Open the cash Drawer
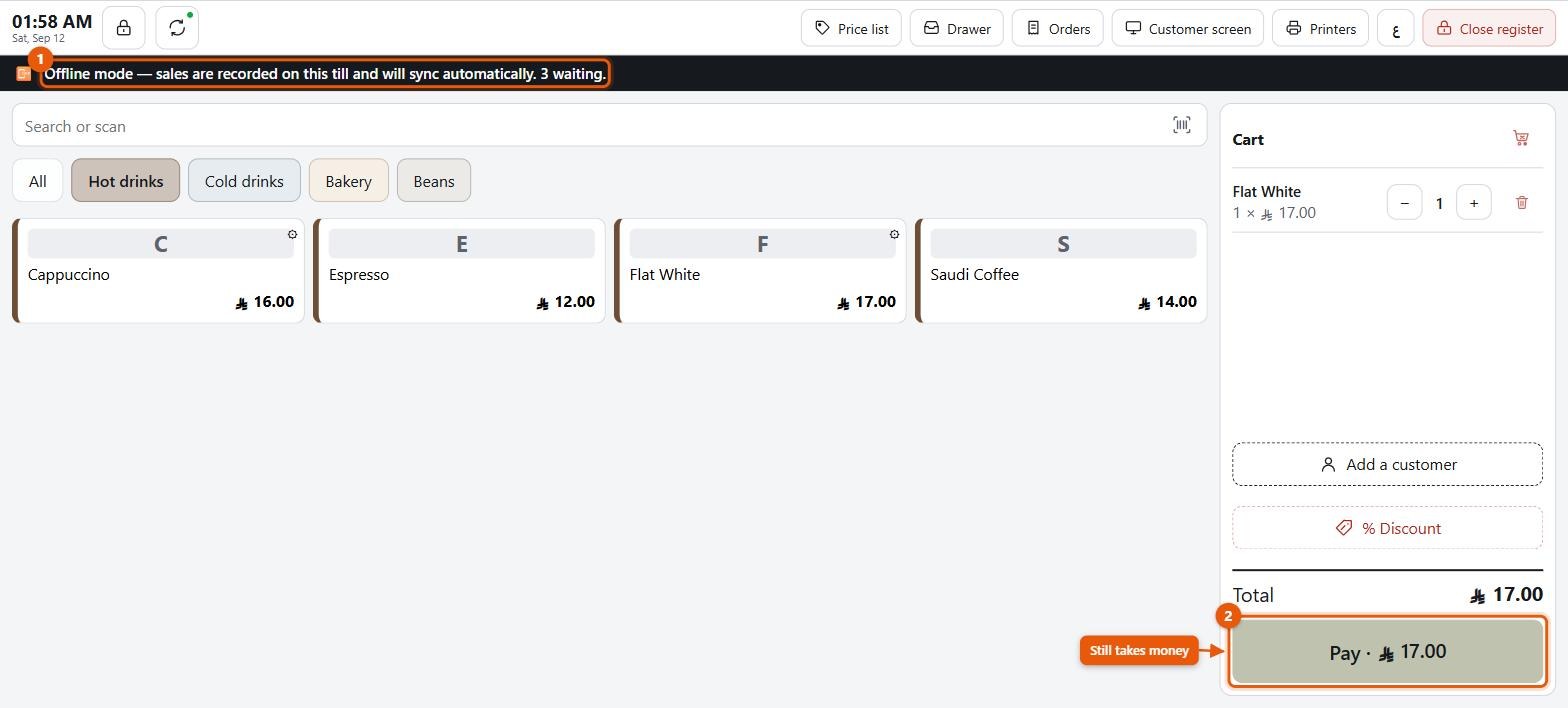This screenshot has width=1568, height=708. pos(957,28)
